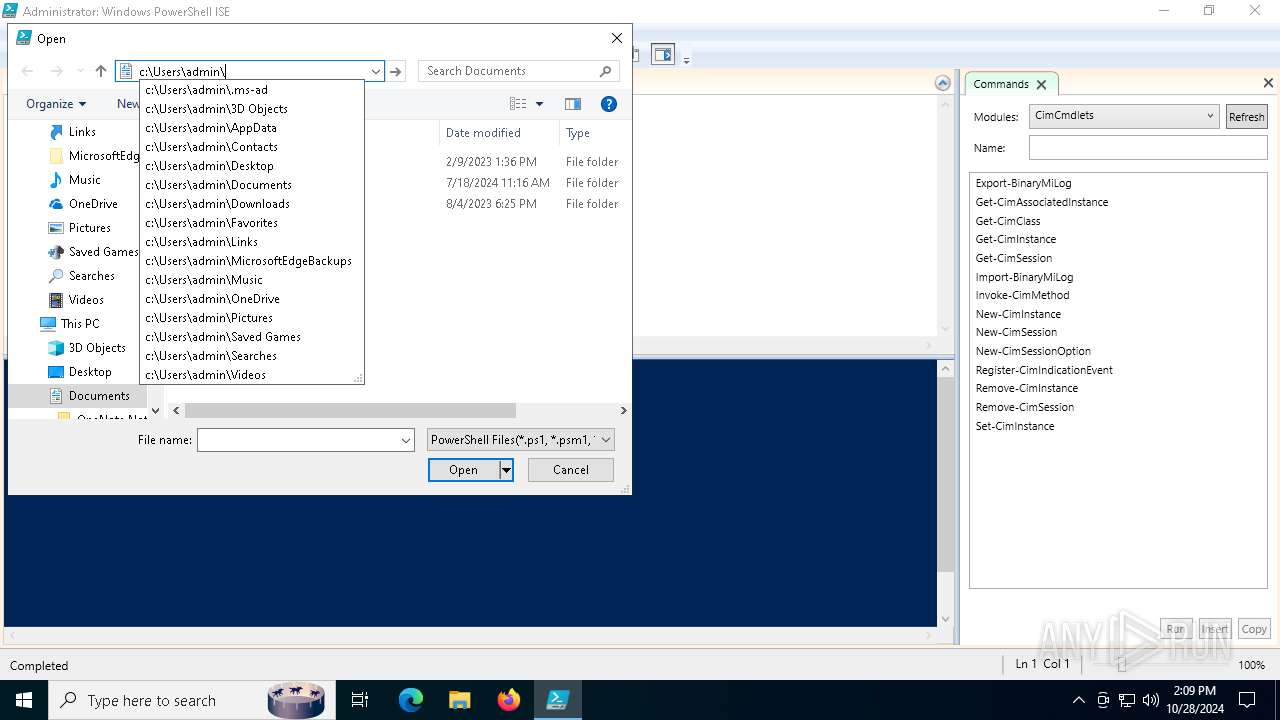Select Documents under This PC
The width and height of the screenshot is (1280, 720).
coord(98,396)
